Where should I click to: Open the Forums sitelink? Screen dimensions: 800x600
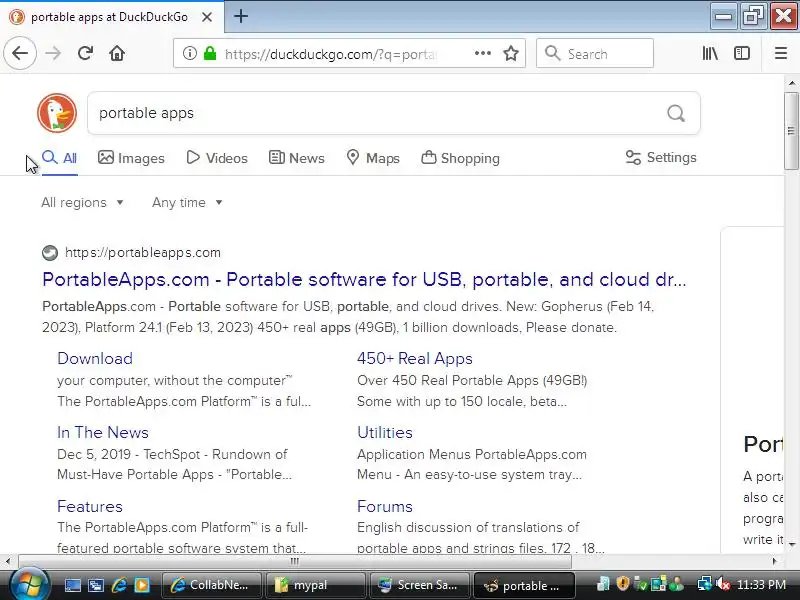click(385, 506)
